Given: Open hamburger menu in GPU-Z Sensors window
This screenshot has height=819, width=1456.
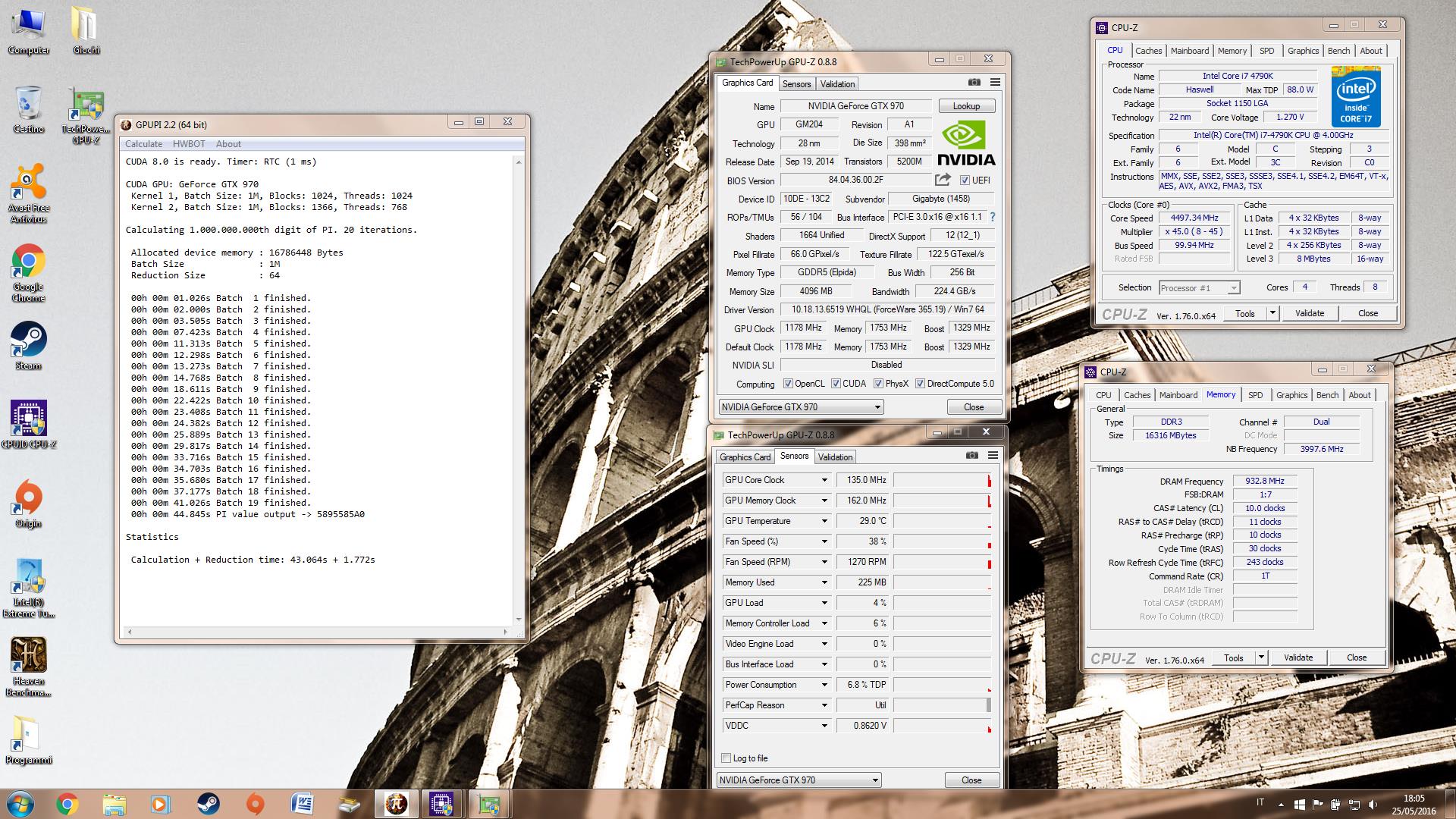Looking at the screenshot, I should (x=993, y=455).
